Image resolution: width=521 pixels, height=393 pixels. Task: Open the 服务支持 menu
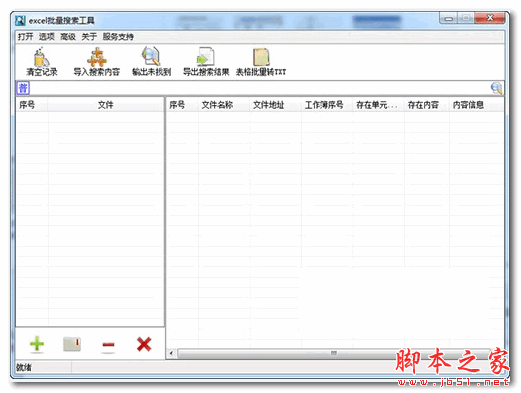pos(118,37)
